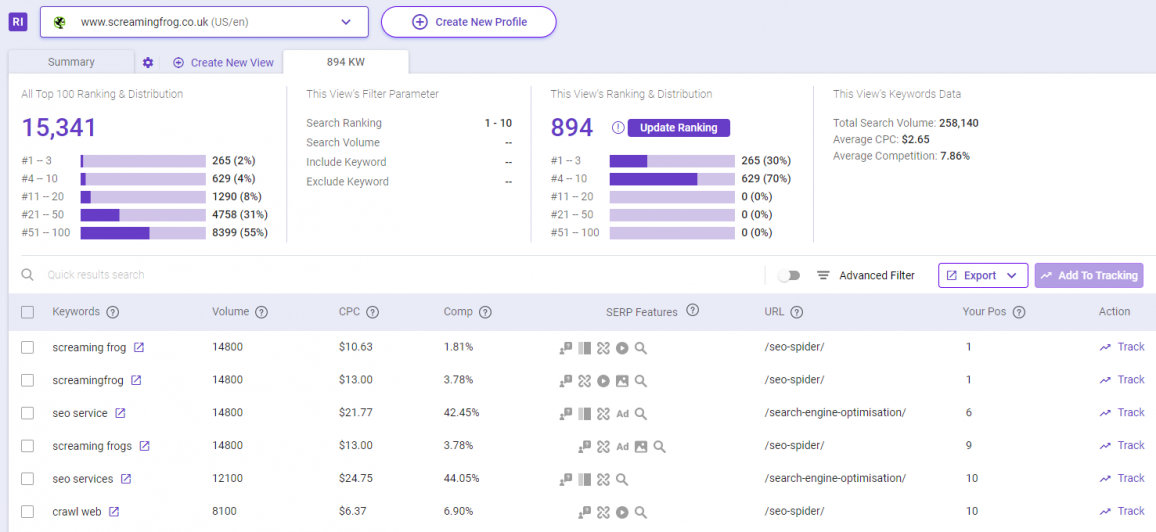Click Your Pos column help icon

click(x=1019, y=312)
